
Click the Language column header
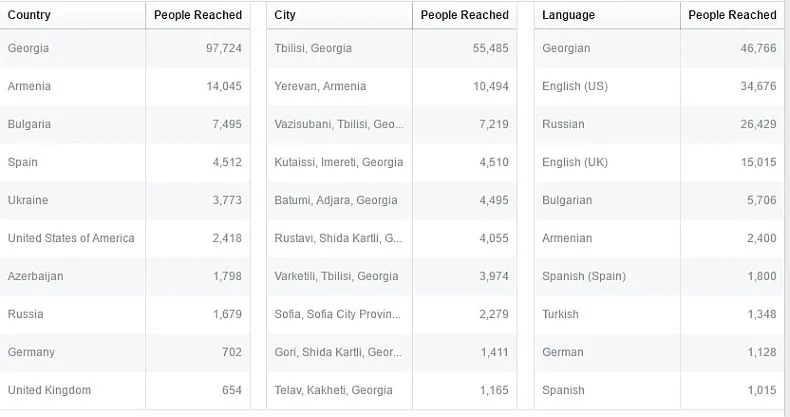coord(568,15)
